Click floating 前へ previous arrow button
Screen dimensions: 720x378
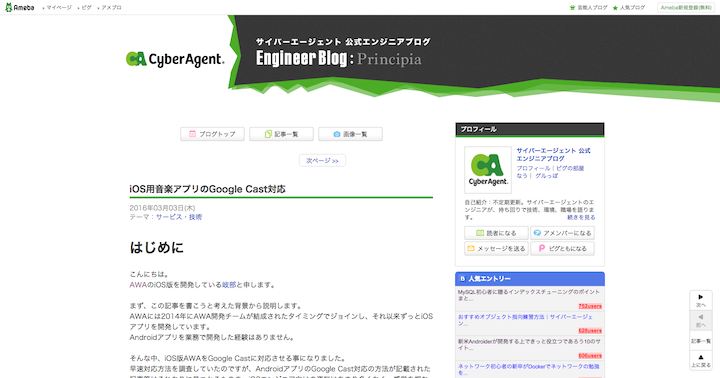[701, 320]
